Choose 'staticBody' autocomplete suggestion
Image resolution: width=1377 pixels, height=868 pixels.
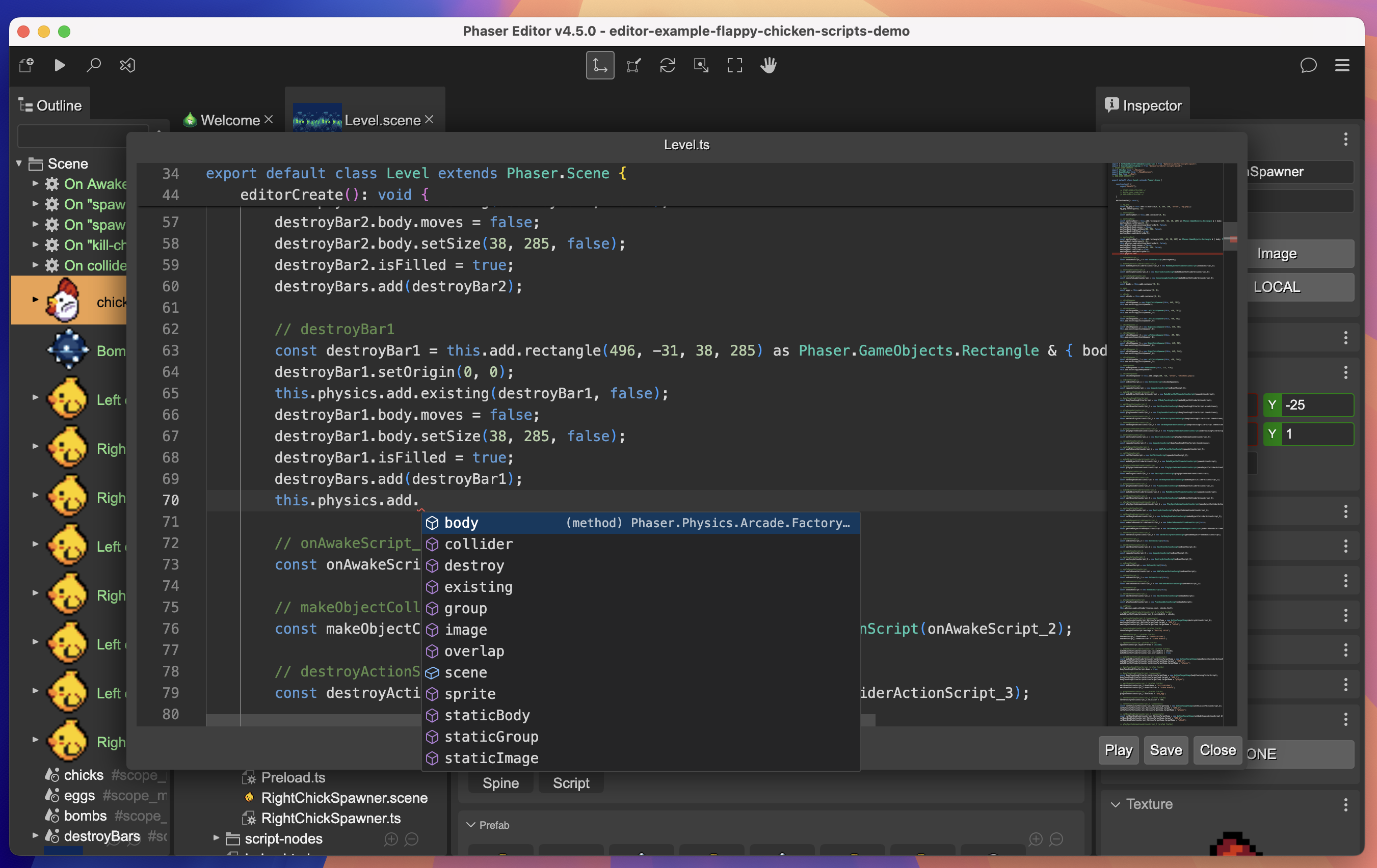[641, 715]
